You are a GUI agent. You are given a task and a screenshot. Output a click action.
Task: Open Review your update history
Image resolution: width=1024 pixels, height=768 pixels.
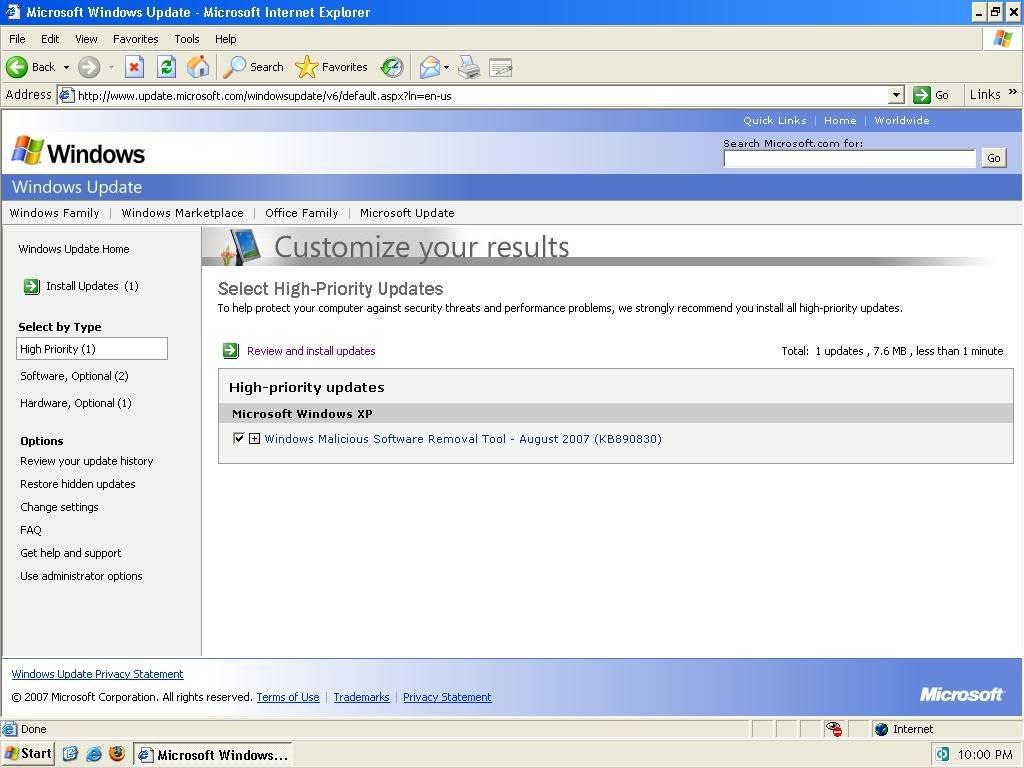pos(87,461)
